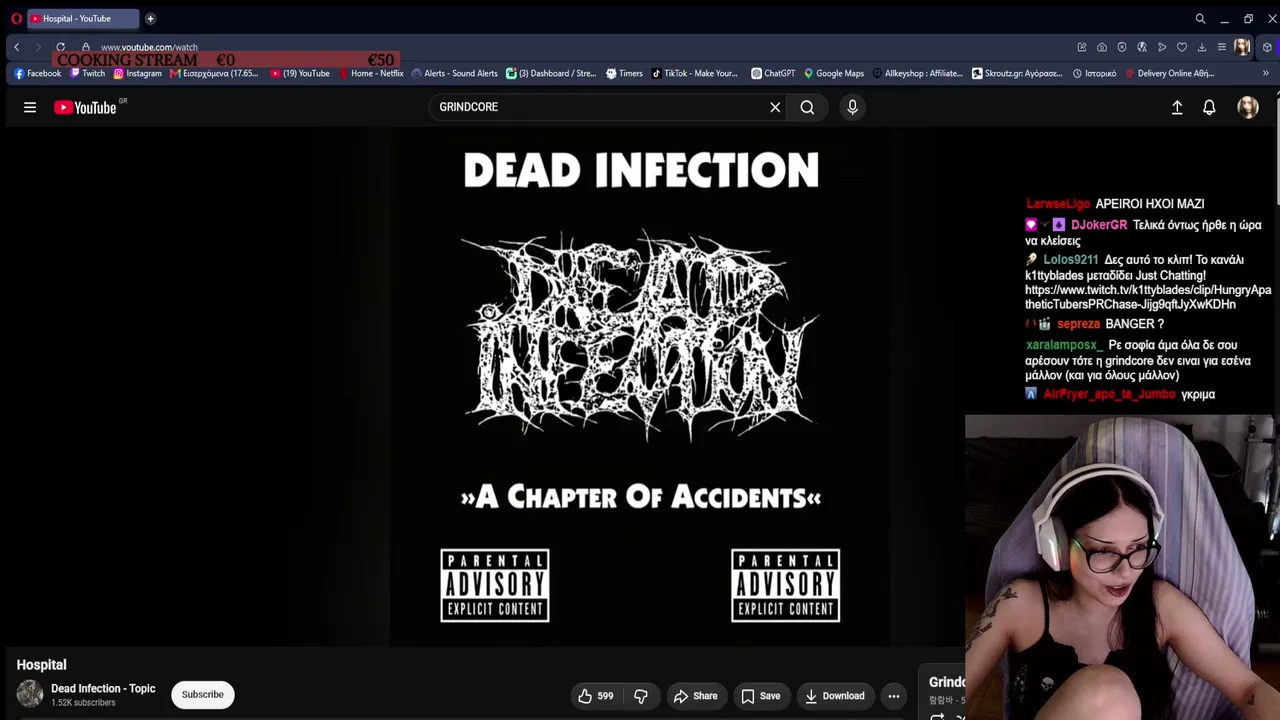
Task: Show more bookmarks with double chevron
Action: (1265, 73)
